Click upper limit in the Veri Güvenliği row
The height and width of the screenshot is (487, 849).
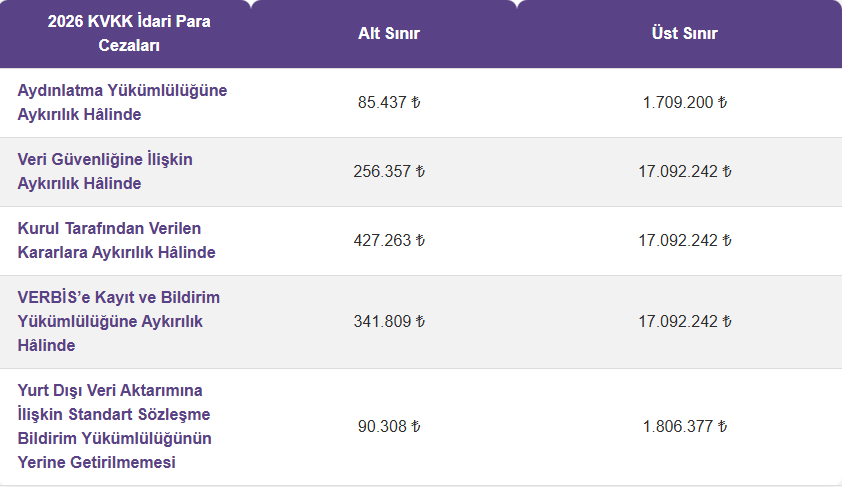tap(684, 172)
